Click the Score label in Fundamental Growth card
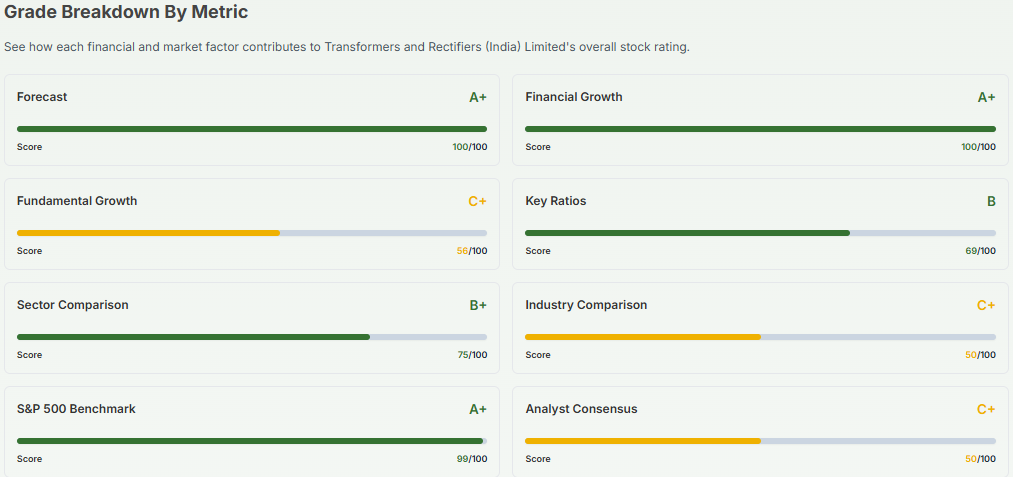This screenshot has width=1013, height=477. pos(30,251)
